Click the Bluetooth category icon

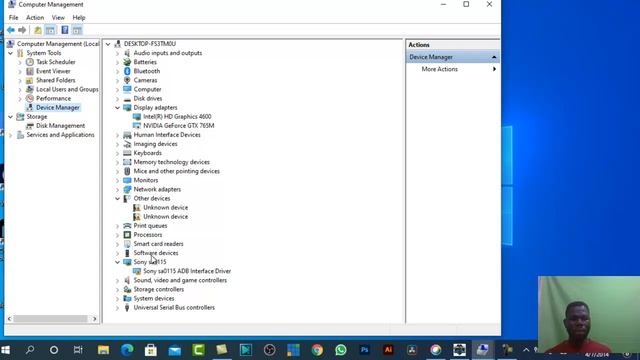(x=127, y=71)
